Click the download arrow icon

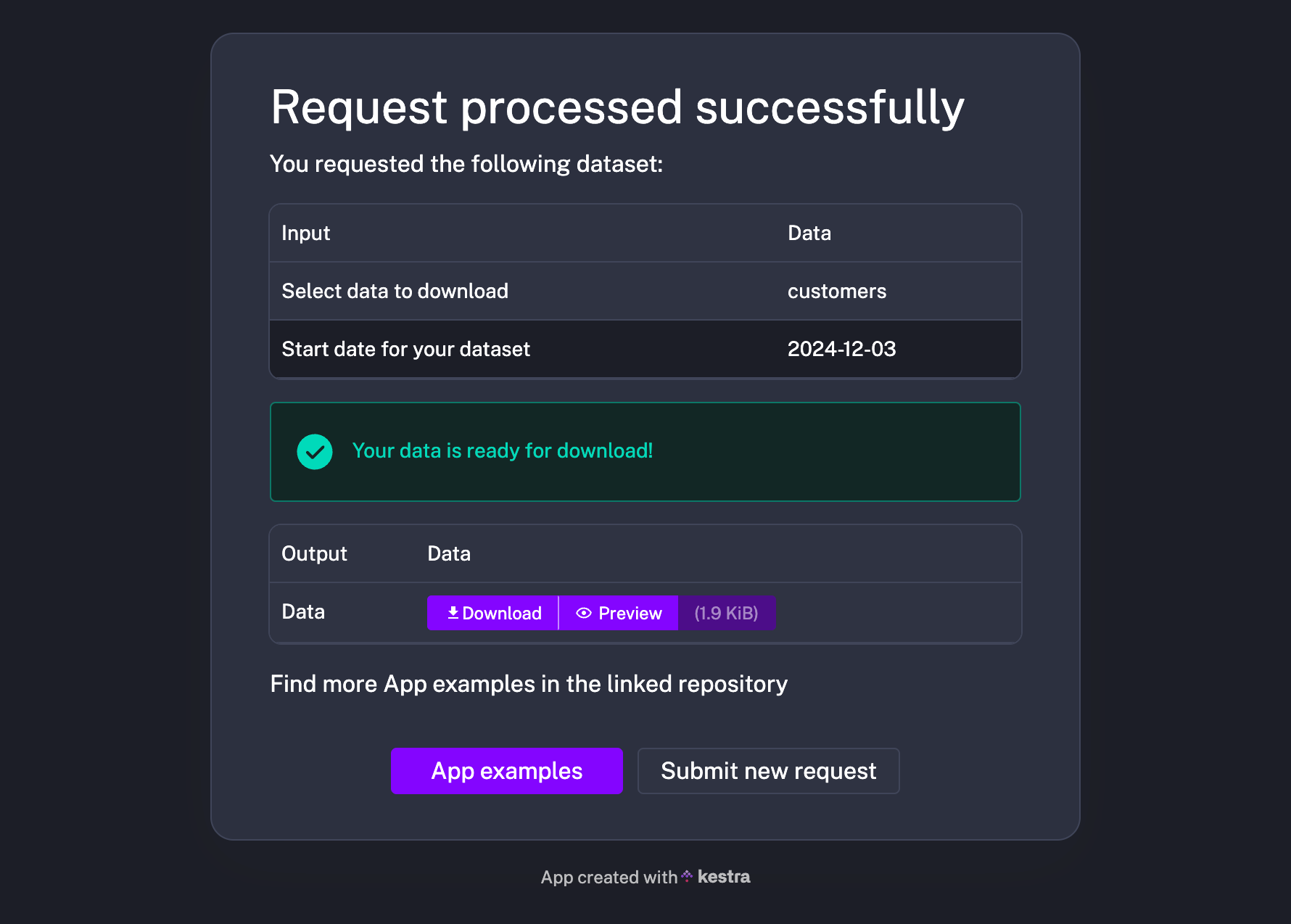pyautogui.click(x=453, y=613)
